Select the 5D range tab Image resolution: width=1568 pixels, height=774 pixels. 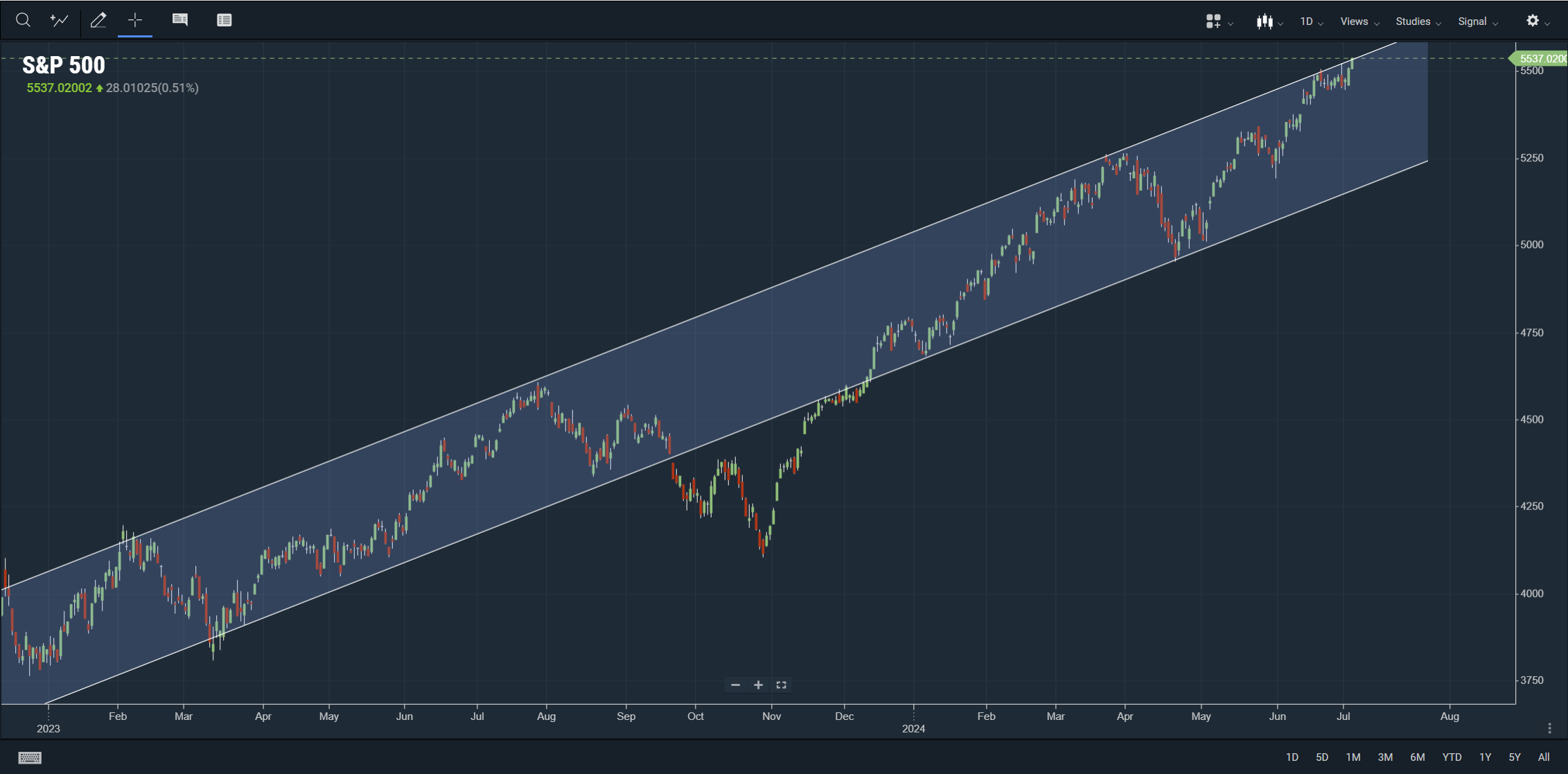(1322, 757)
